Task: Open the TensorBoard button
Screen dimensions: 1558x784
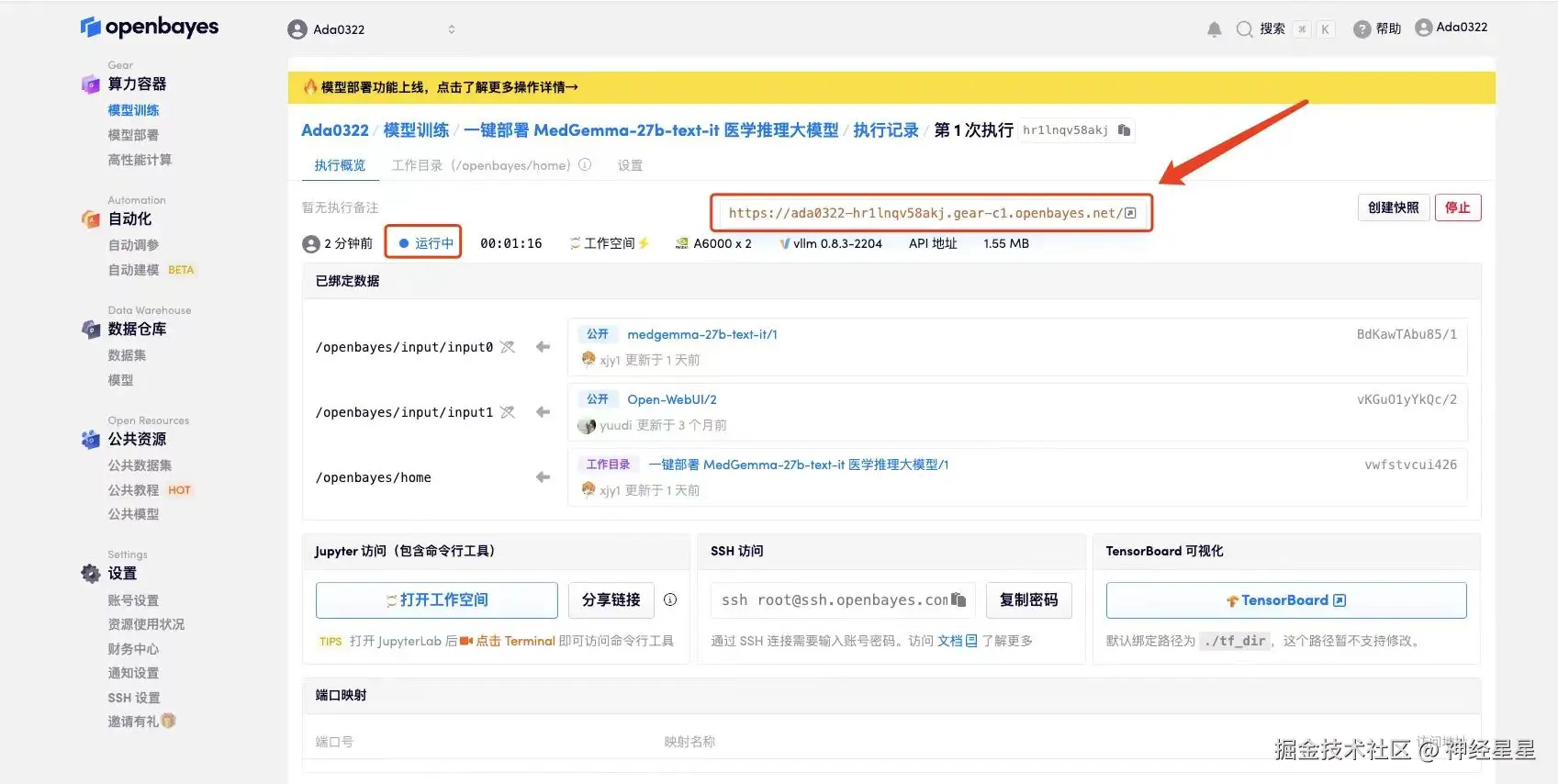Action: 1285,600
